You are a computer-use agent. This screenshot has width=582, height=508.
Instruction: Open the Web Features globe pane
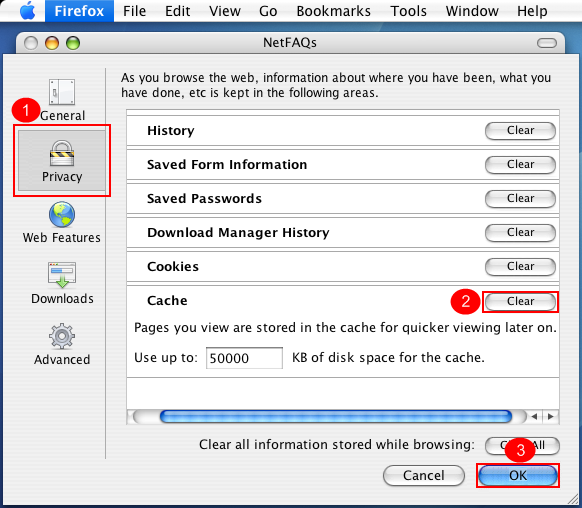click(62, 223)
